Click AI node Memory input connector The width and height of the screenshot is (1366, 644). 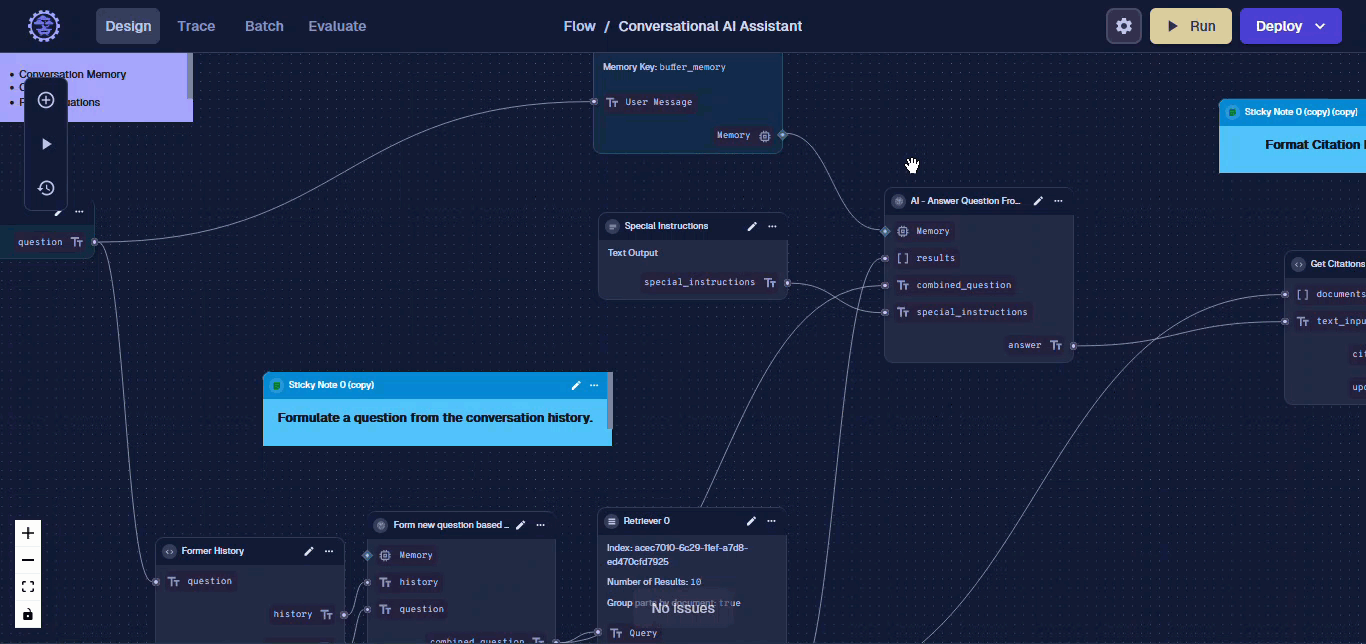(x=885, y=231)
